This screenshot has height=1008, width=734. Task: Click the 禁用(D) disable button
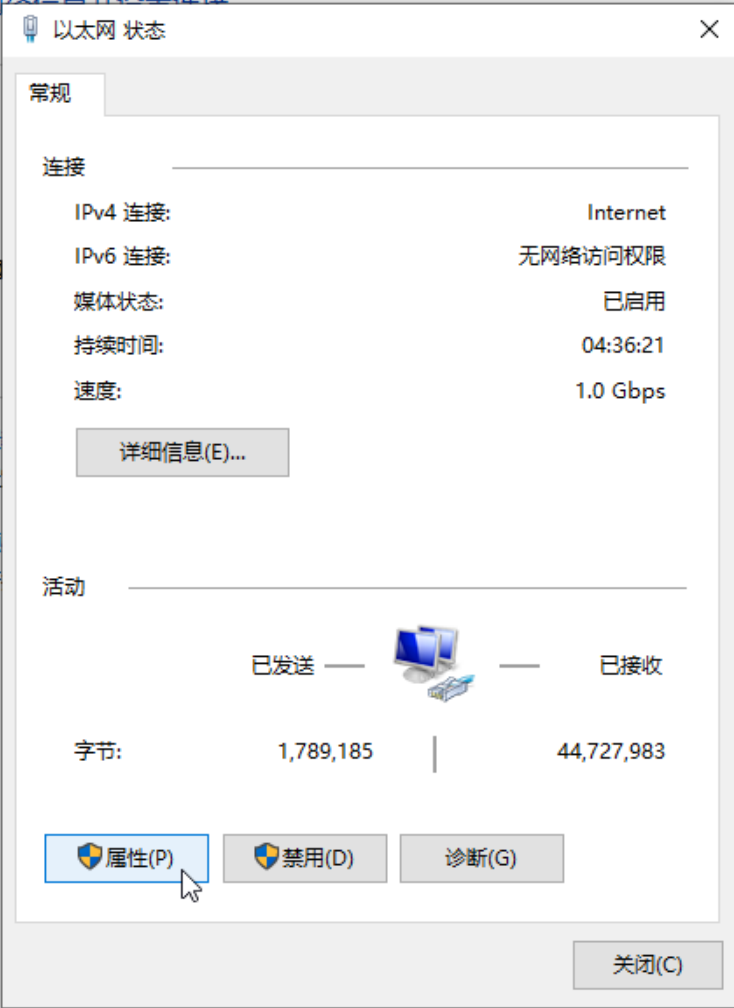[305, 858]
